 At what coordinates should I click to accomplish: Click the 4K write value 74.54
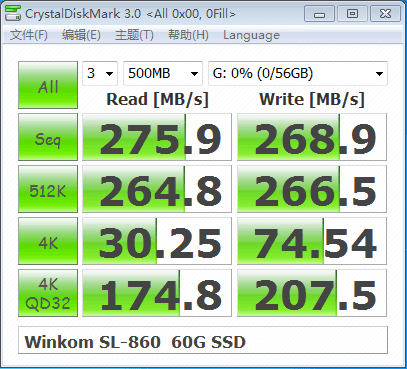[x=312, y=241]
